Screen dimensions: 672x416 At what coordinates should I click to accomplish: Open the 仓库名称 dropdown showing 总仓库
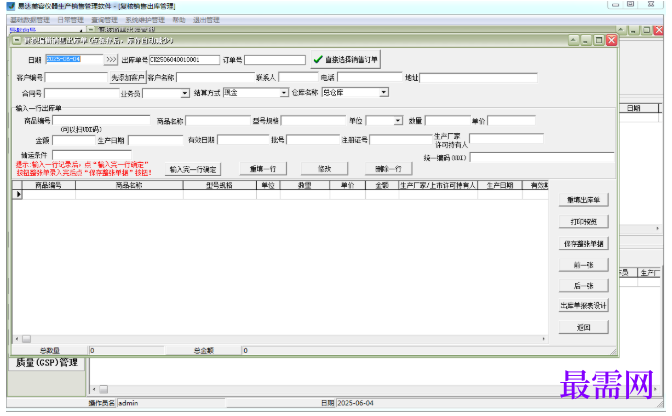point(384,92)
